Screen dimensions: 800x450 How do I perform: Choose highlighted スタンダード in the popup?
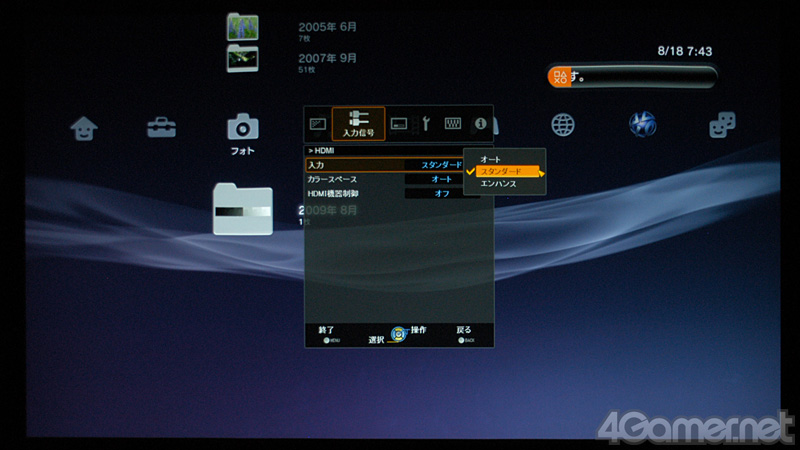508,171
